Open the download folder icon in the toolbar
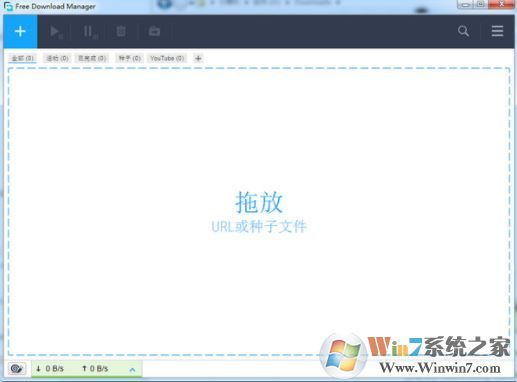The image size is (517, 382). pos(154,31)
